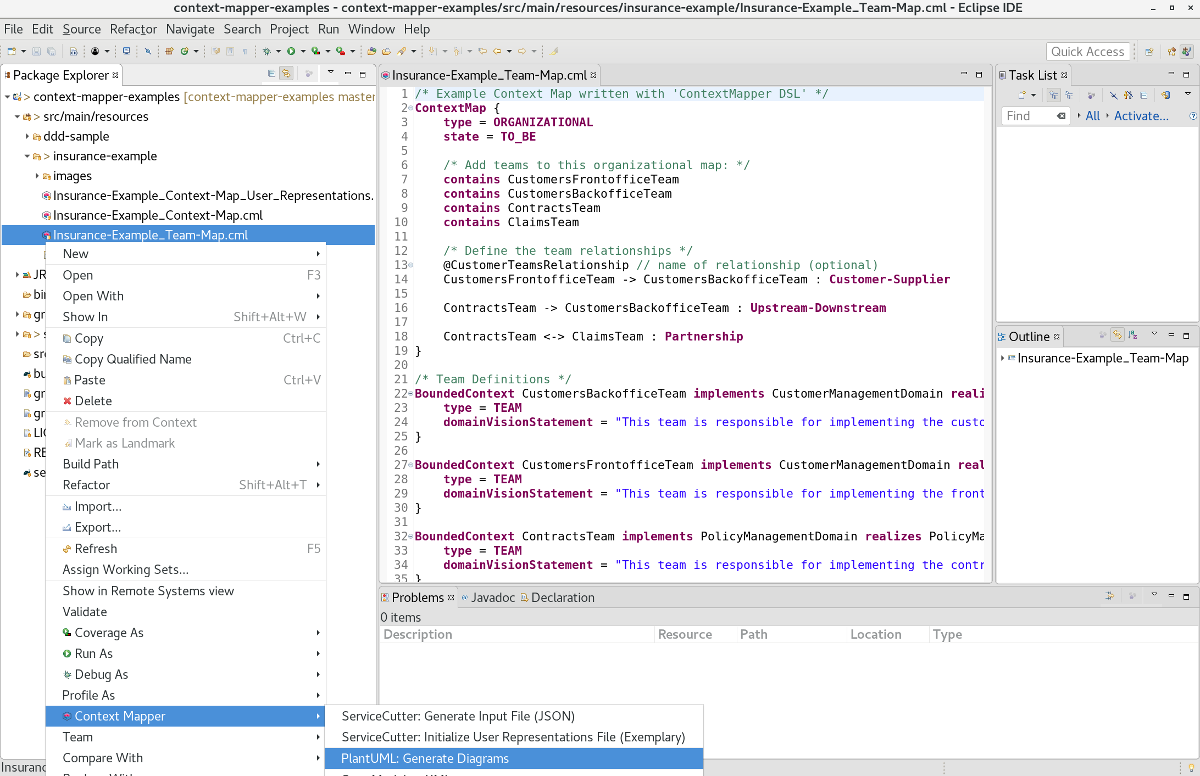Toggle Categorized presentation in Task List

(x=1054, y=96)
